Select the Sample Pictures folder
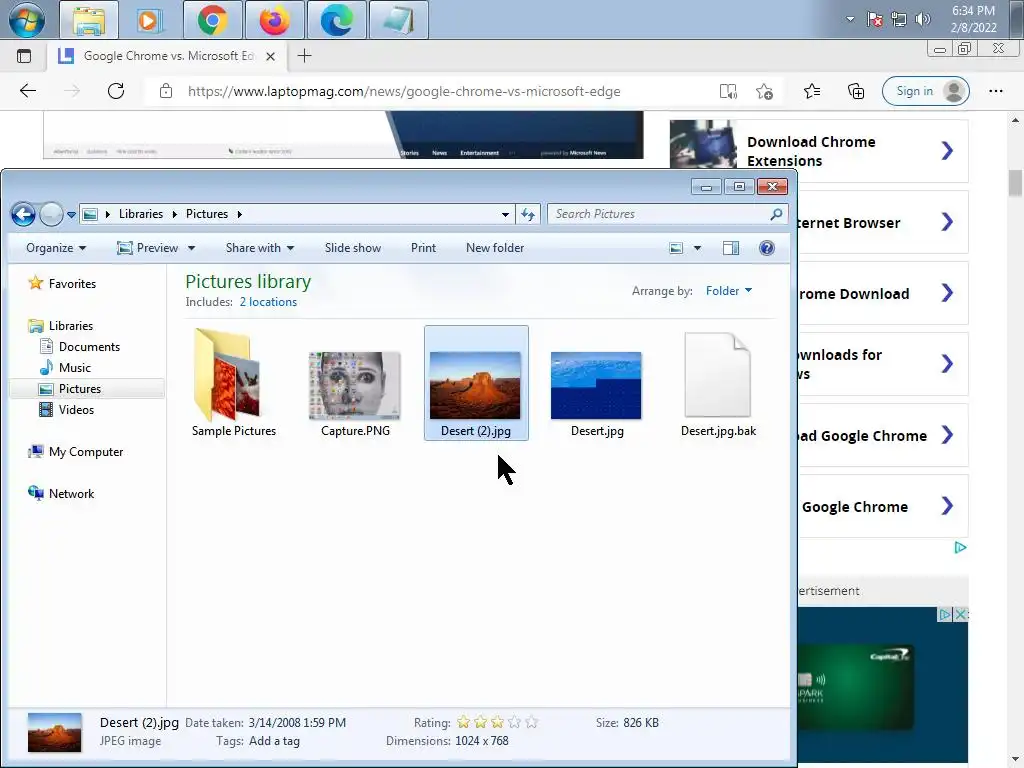The width and height of the screenshot is (1024, 768). click(x=233, y=383)
